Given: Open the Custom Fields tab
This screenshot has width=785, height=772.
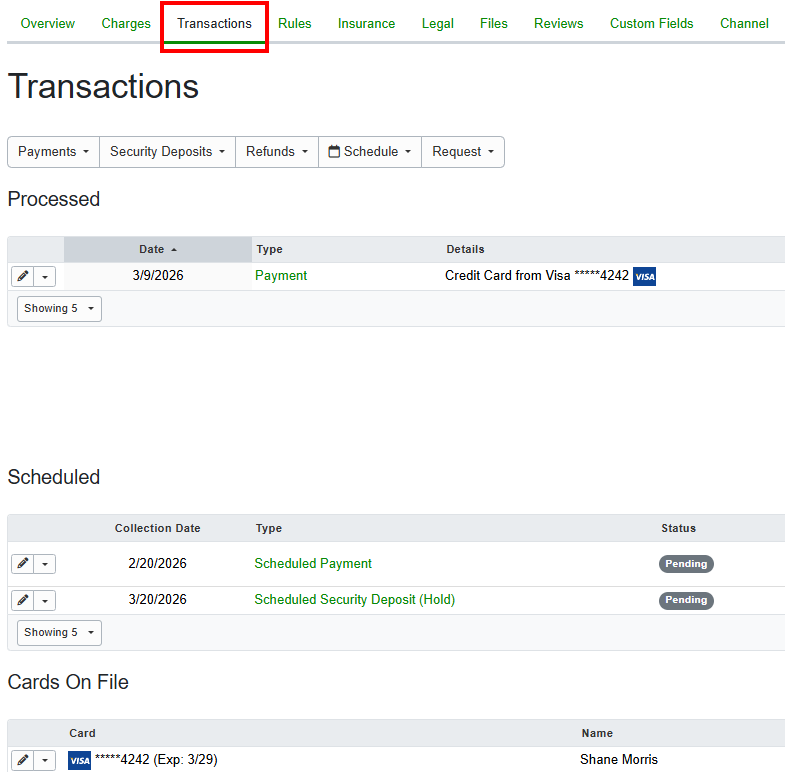Looking at the screenshot, I should click(652, 24).
